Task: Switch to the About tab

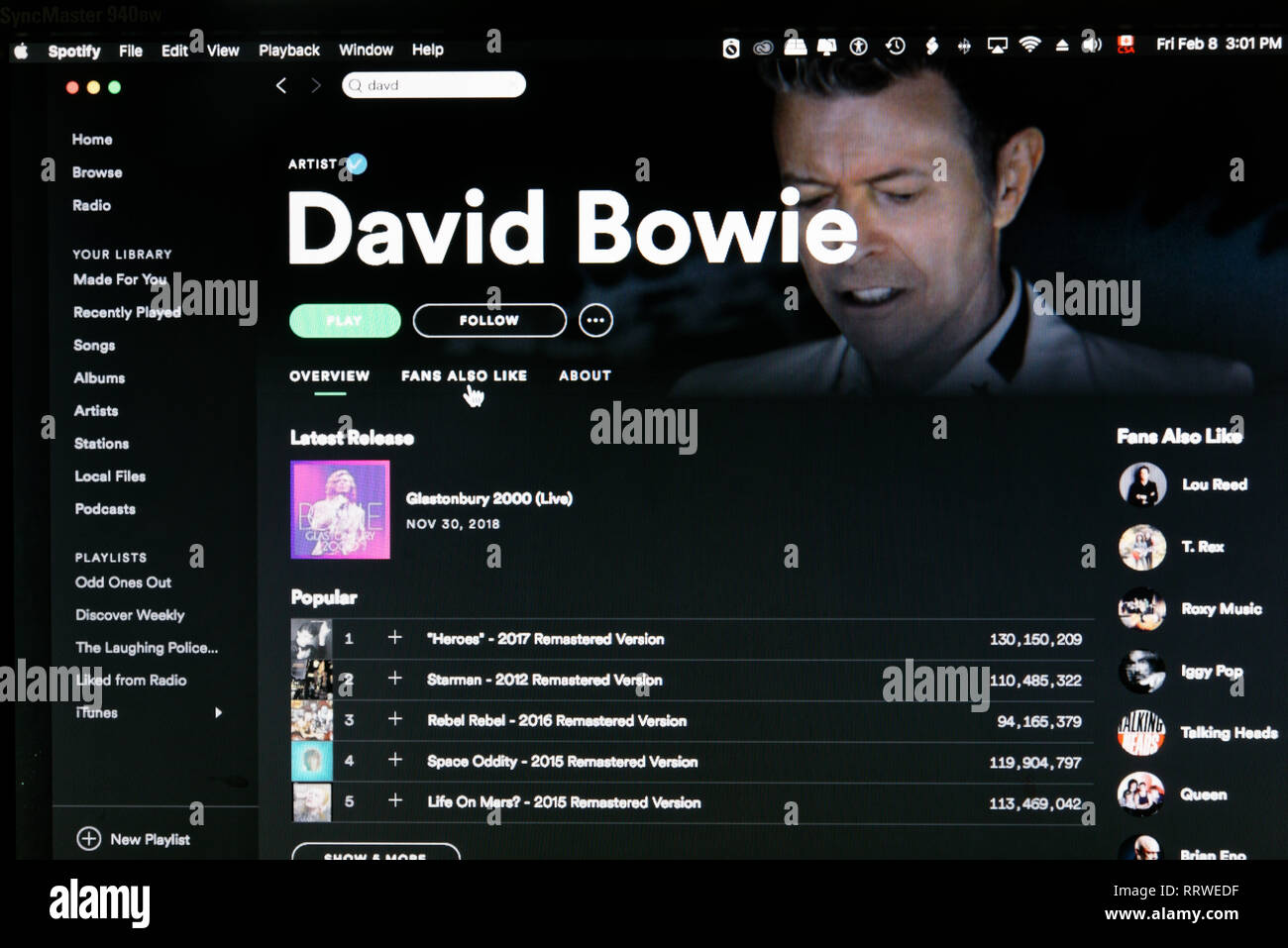Action: [585, 376]
